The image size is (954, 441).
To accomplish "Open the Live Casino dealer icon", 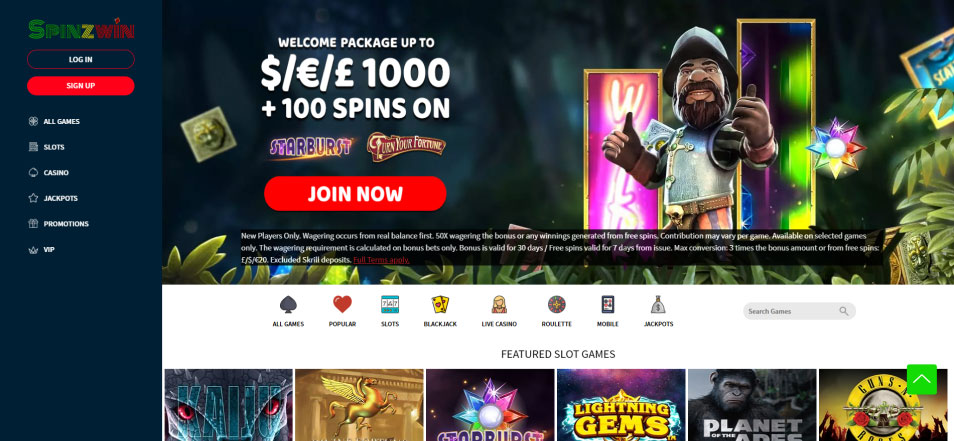I will tap(499, 304).
